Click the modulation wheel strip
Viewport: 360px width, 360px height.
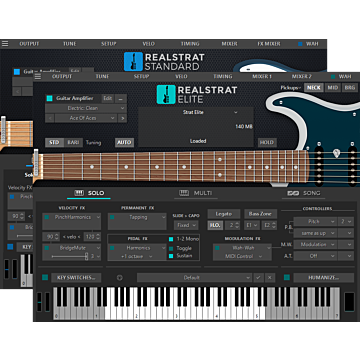point(48,302)
